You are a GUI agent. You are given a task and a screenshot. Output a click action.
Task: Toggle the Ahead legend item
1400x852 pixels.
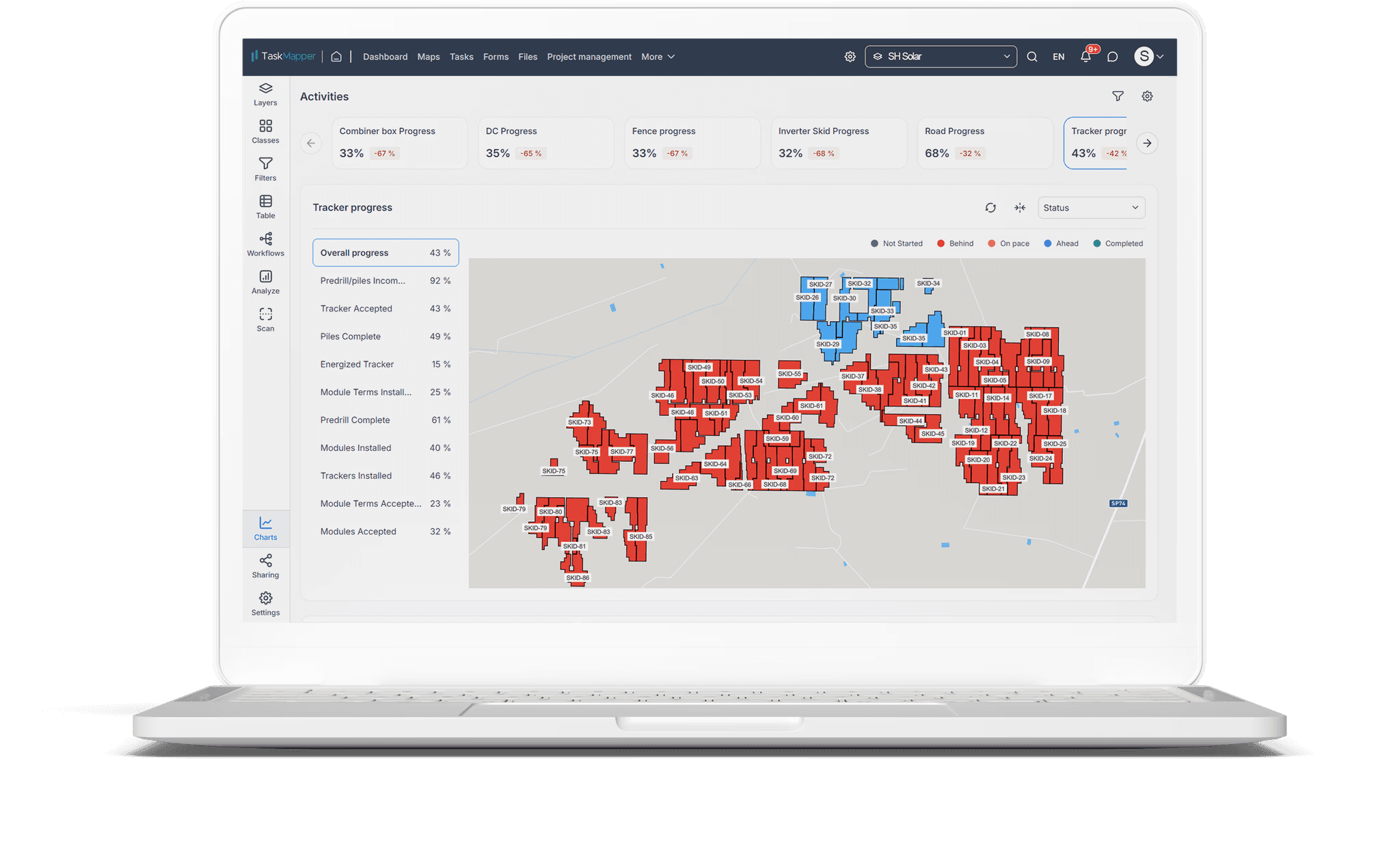pyautogui.click(x=1061, y=243)
